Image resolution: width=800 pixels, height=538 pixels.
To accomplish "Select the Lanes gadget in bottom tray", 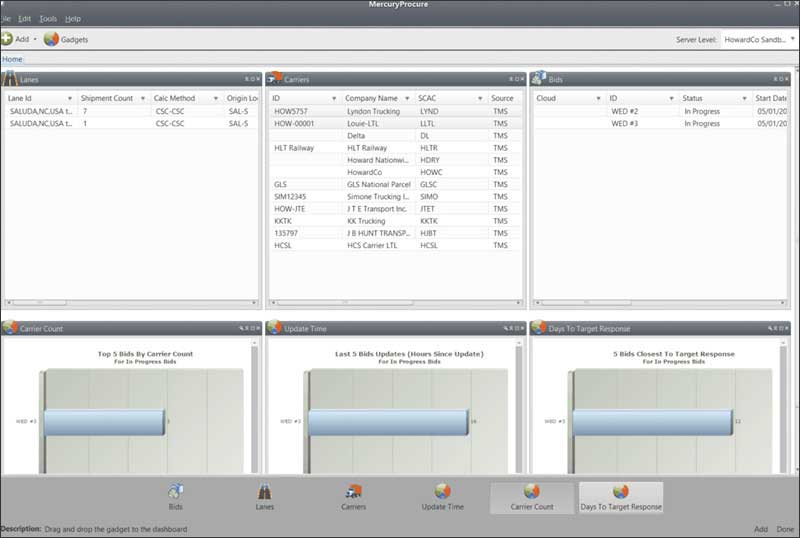I will [x=264, y=497].
